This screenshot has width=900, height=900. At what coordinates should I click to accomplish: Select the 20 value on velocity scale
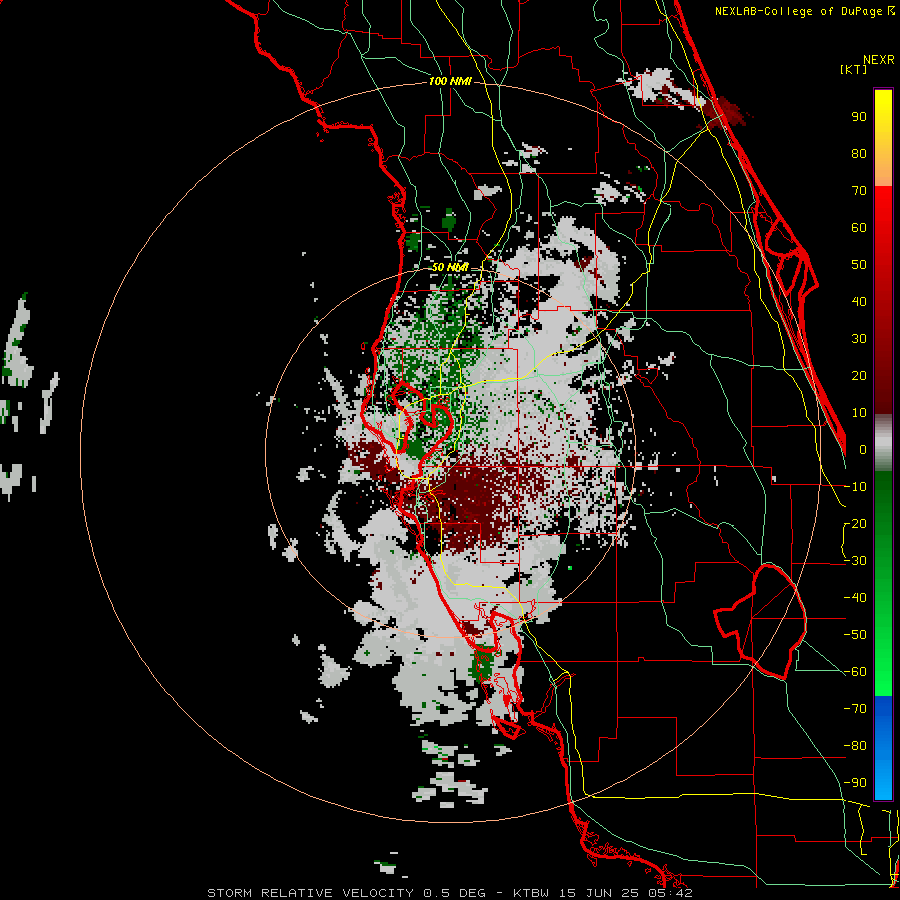coord(859,376)
